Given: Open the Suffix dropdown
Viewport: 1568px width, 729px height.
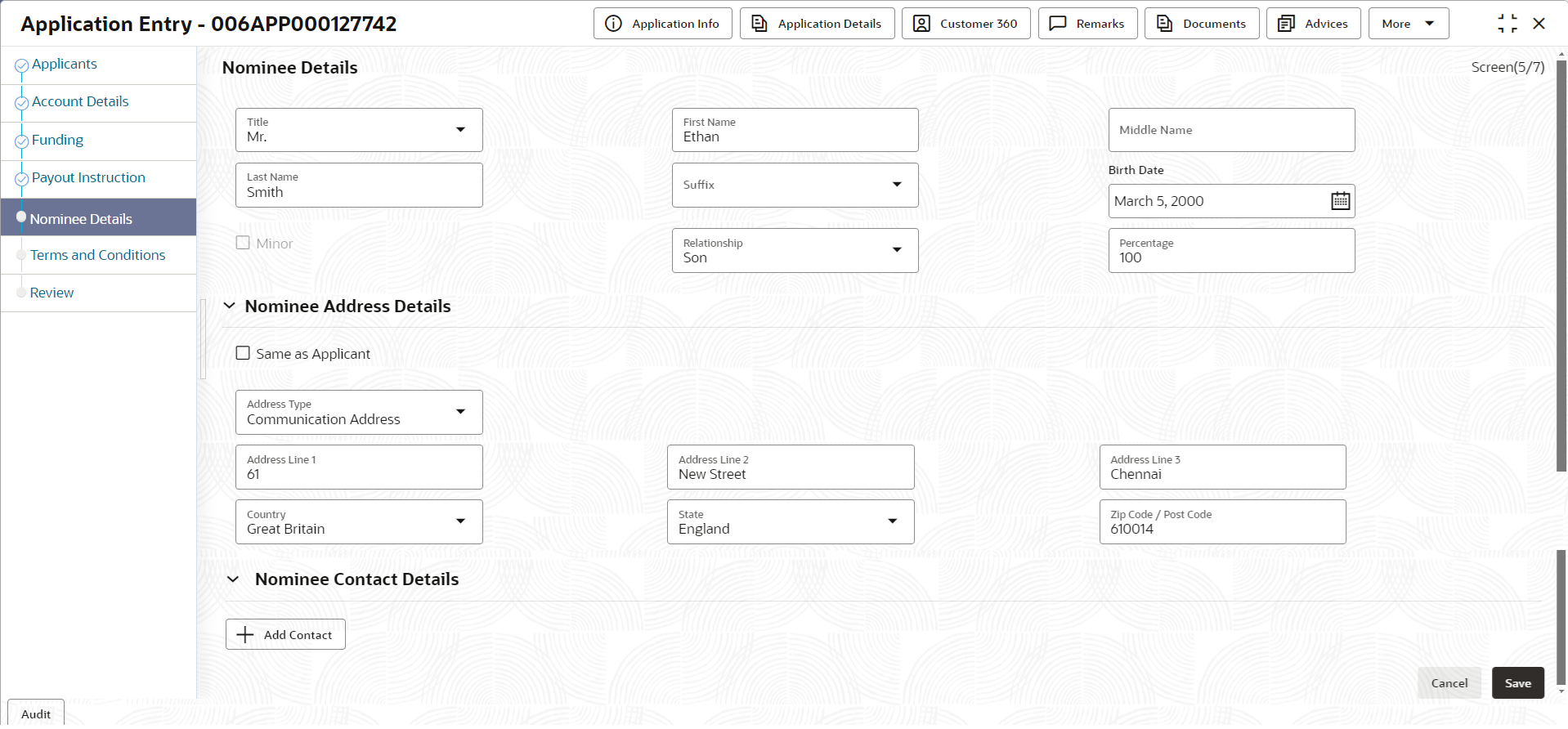Looking at the screenshot, I should coord(795,185).
